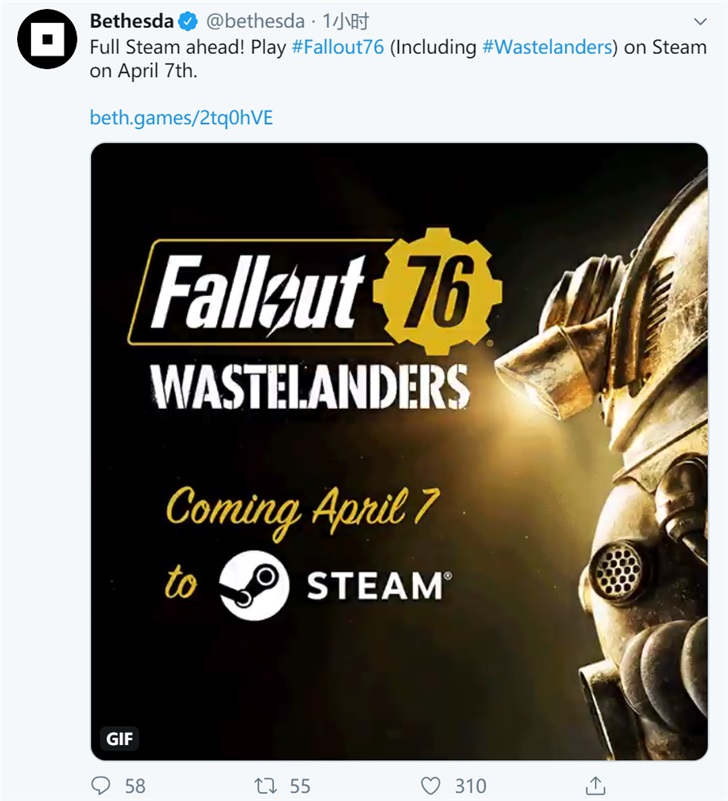Click the GIF badge on the image

(x=119, y=740)
